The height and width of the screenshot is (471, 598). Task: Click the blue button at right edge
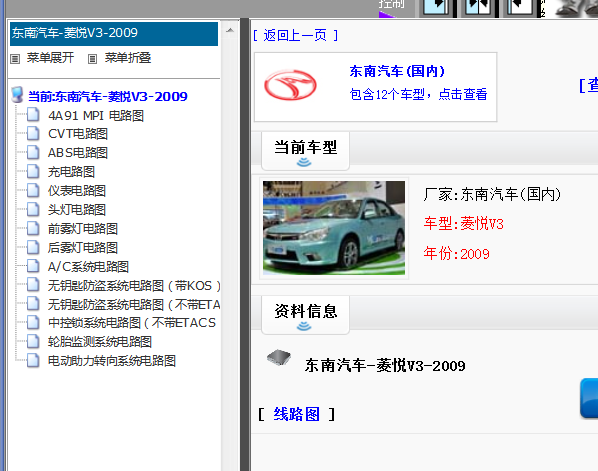589,399
